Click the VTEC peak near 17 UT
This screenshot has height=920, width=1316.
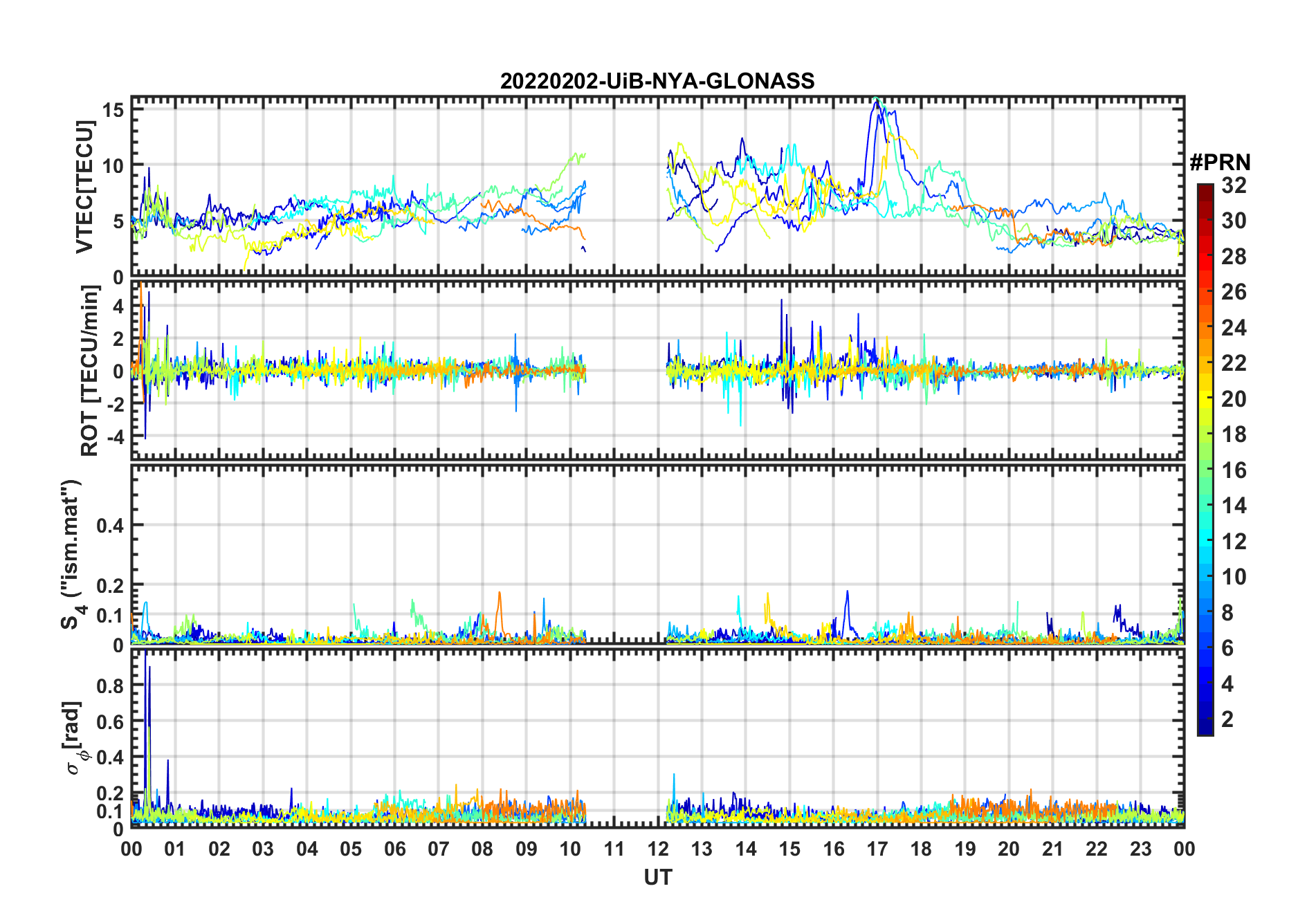(877, 101)
